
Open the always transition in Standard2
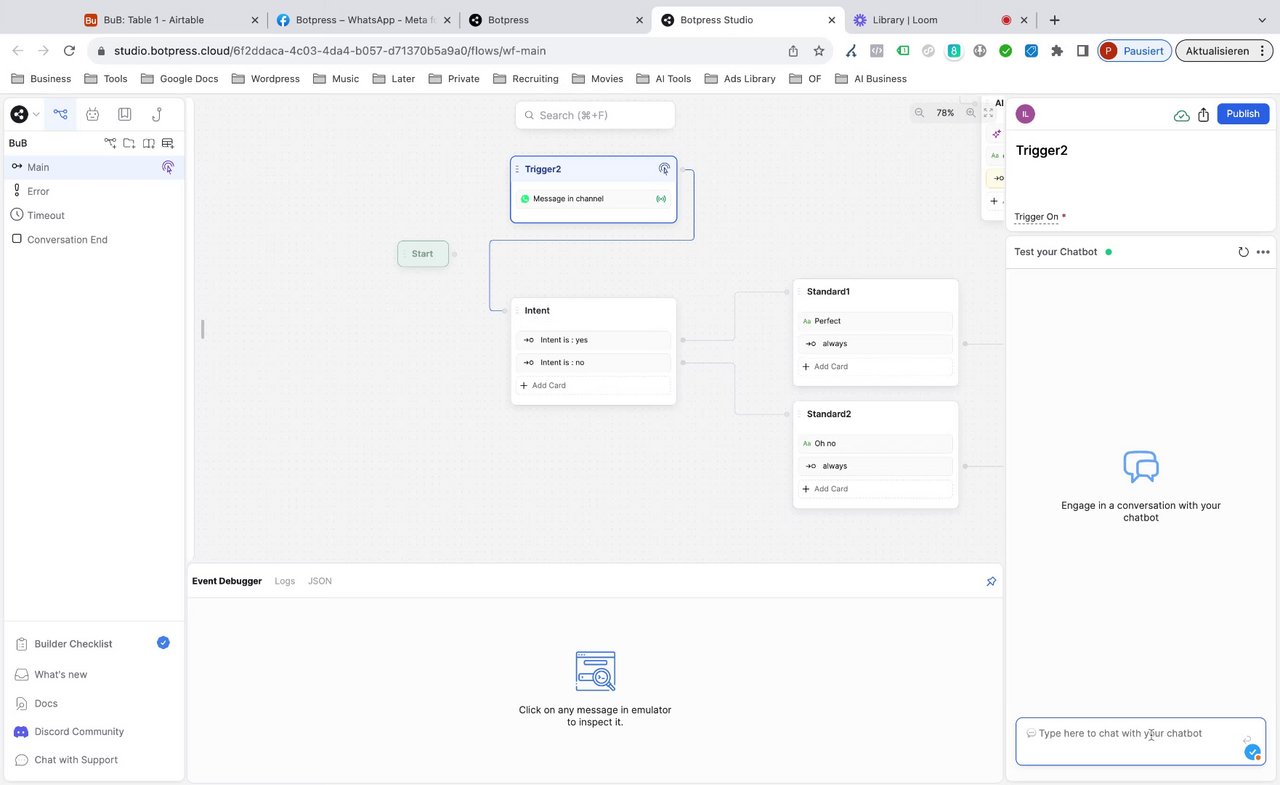875,466
